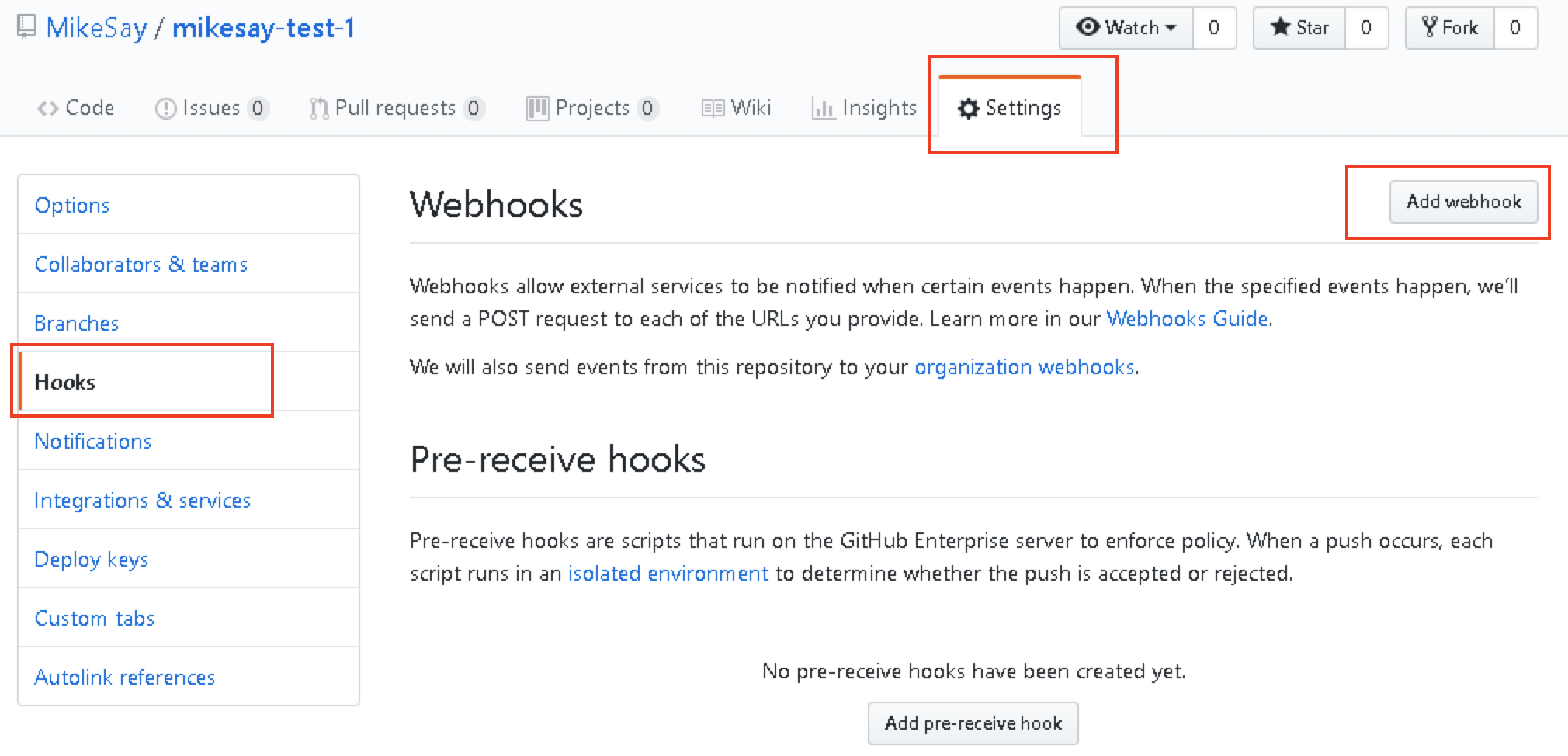The width and height of the screenshot is (1568, 756).
Task: Click the Pull requests icon
Action: pyautogui.click(x=318, y=109)
